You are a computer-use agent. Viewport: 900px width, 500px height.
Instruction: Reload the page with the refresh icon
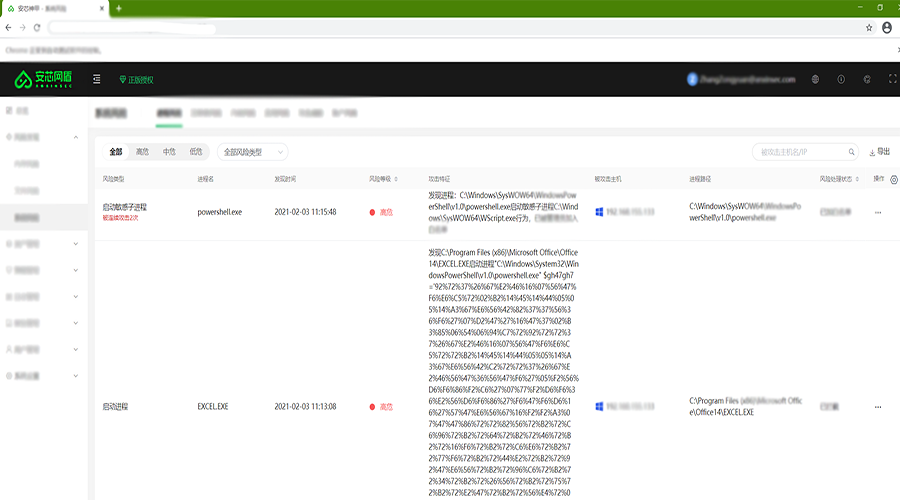click(37, 28)
